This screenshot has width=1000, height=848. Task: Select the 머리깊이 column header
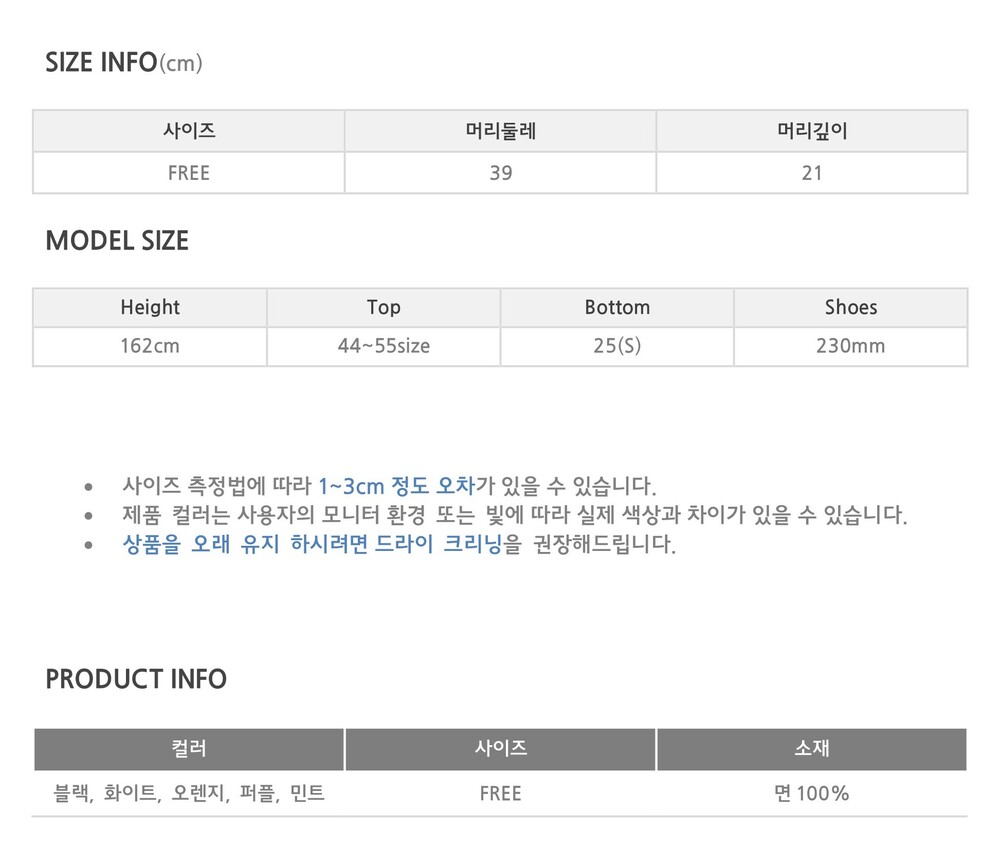[x=812, y=131]
